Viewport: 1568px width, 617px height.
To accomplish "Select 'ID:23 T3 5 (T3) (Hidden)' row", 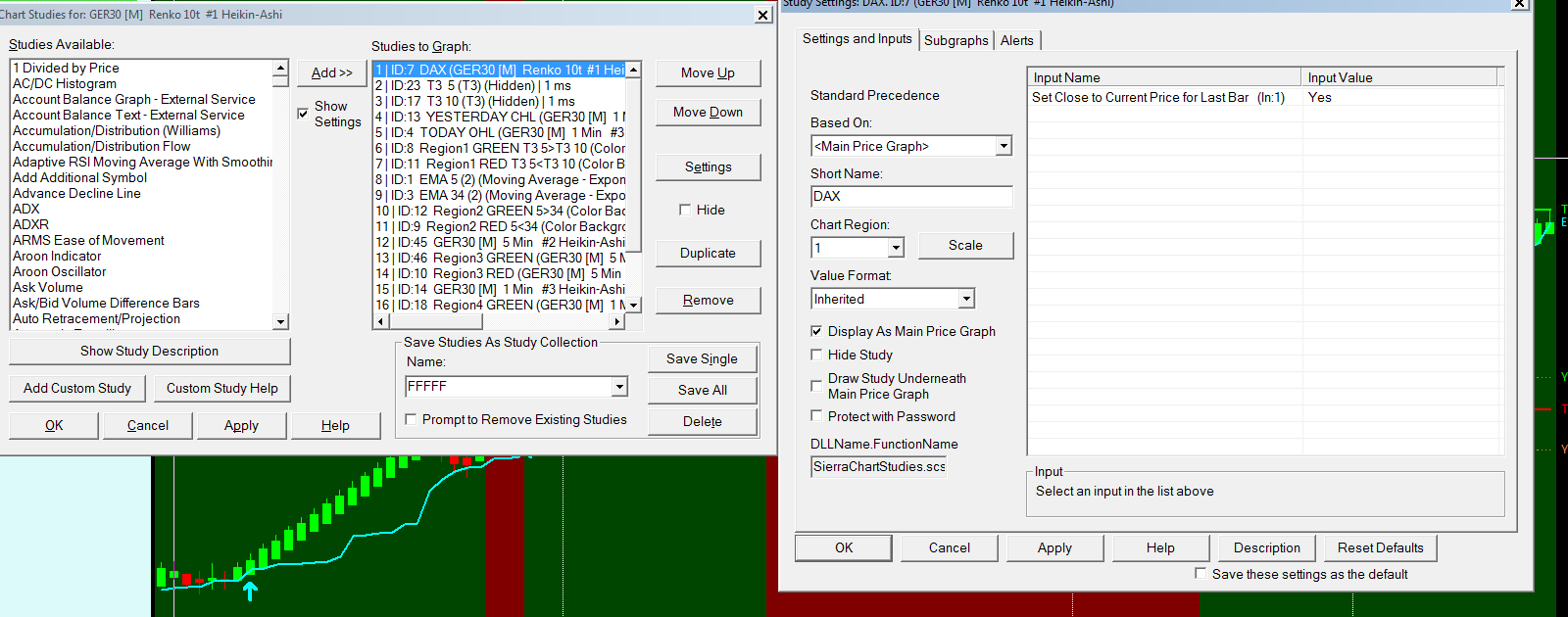I will click(500, 85).
